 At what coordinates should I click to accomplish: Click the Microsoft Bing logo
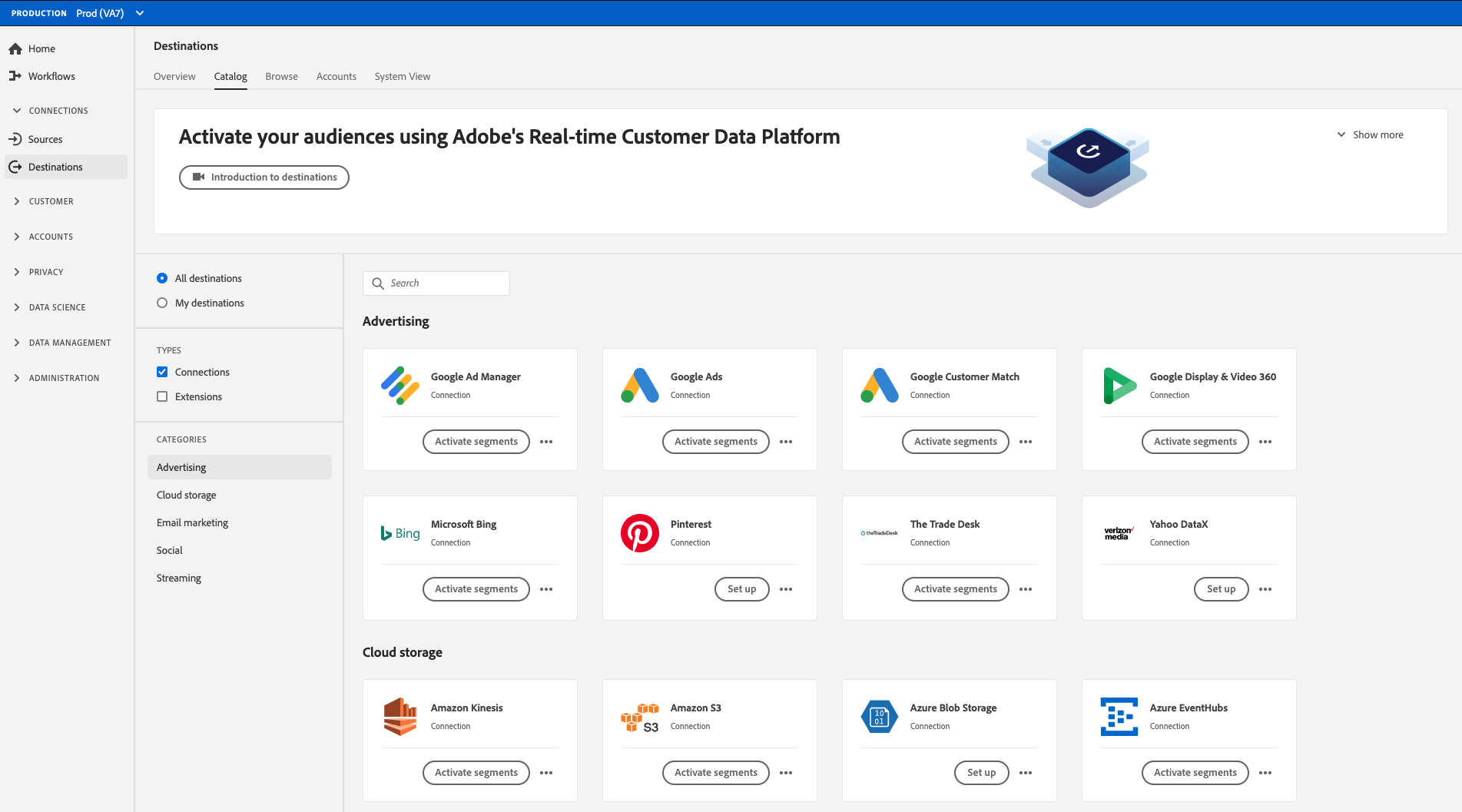pos(400,533)
